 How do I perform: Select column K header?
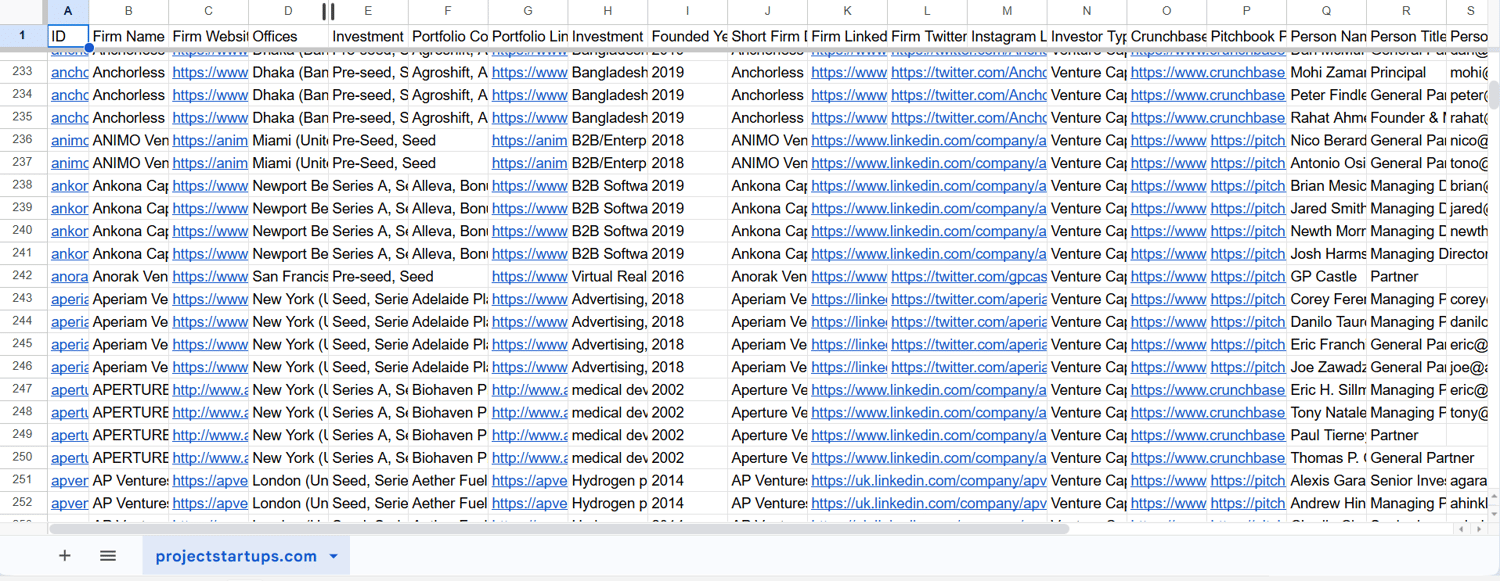pyautogui.click(x=847, y=11)
